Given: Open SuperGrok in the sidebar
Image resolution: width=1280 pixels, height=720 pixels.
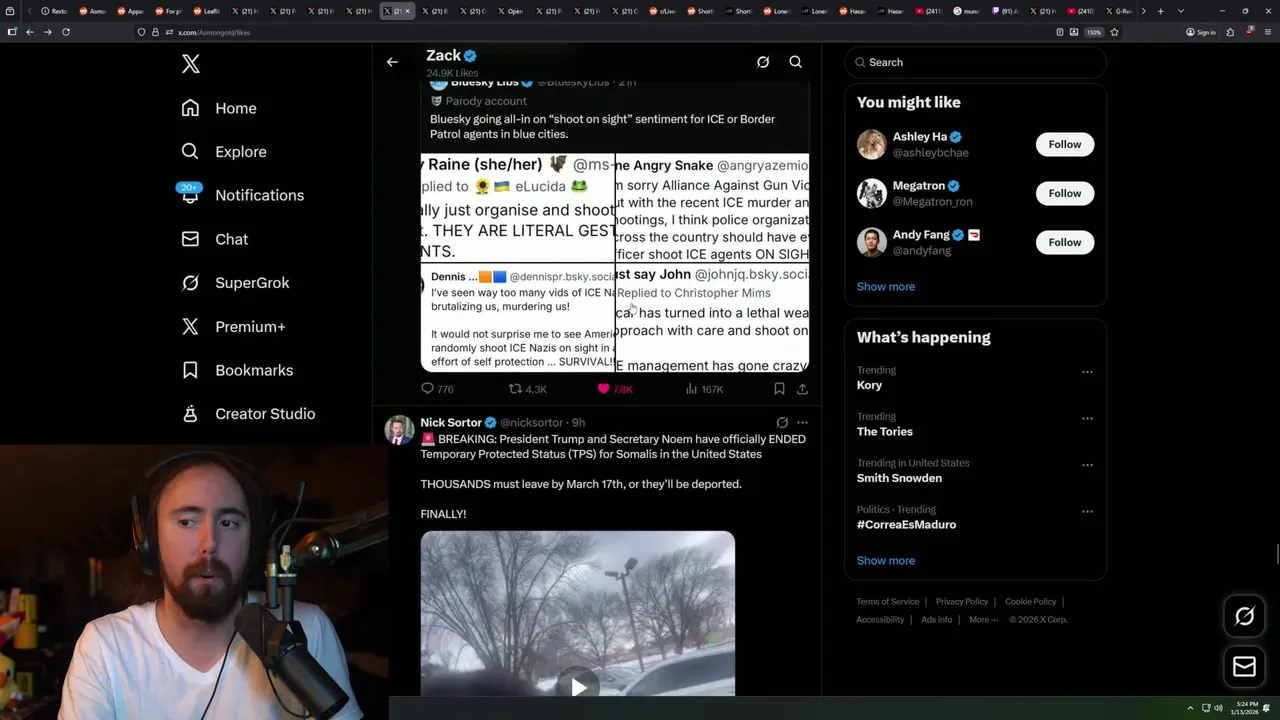Looking at the screenshot, I should (x=235, y=283).
